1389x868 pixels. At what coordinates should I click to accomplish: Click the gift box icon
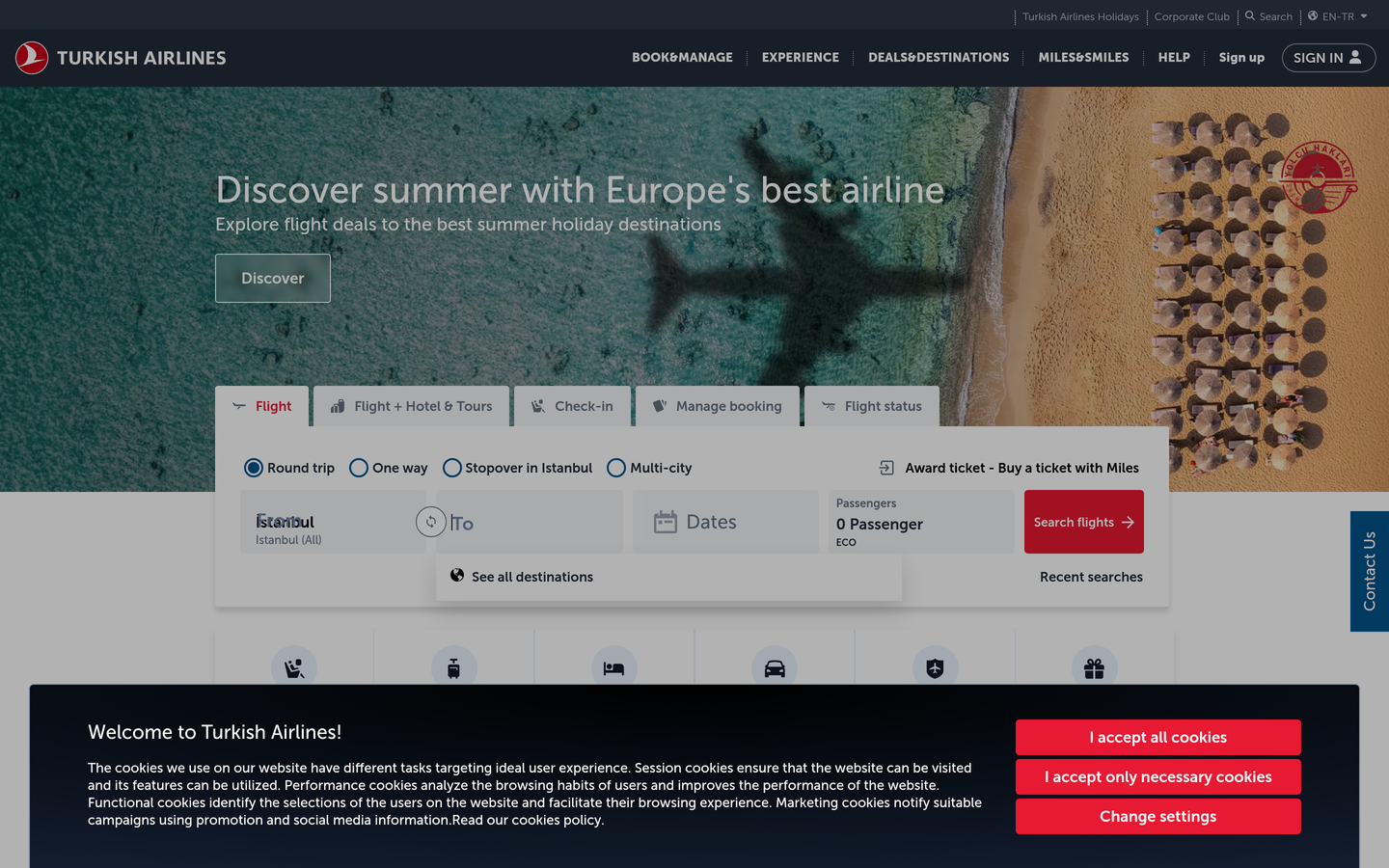pos(1095,667)
